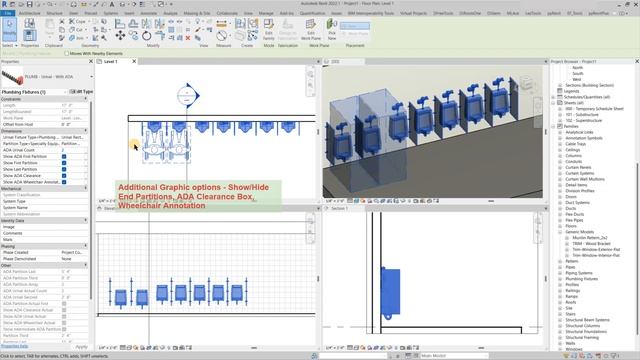Viewport: 640px width, 360px height.
Task: Click the Aligned Dimension icon in Measure panel
Action: pos(222,24)
